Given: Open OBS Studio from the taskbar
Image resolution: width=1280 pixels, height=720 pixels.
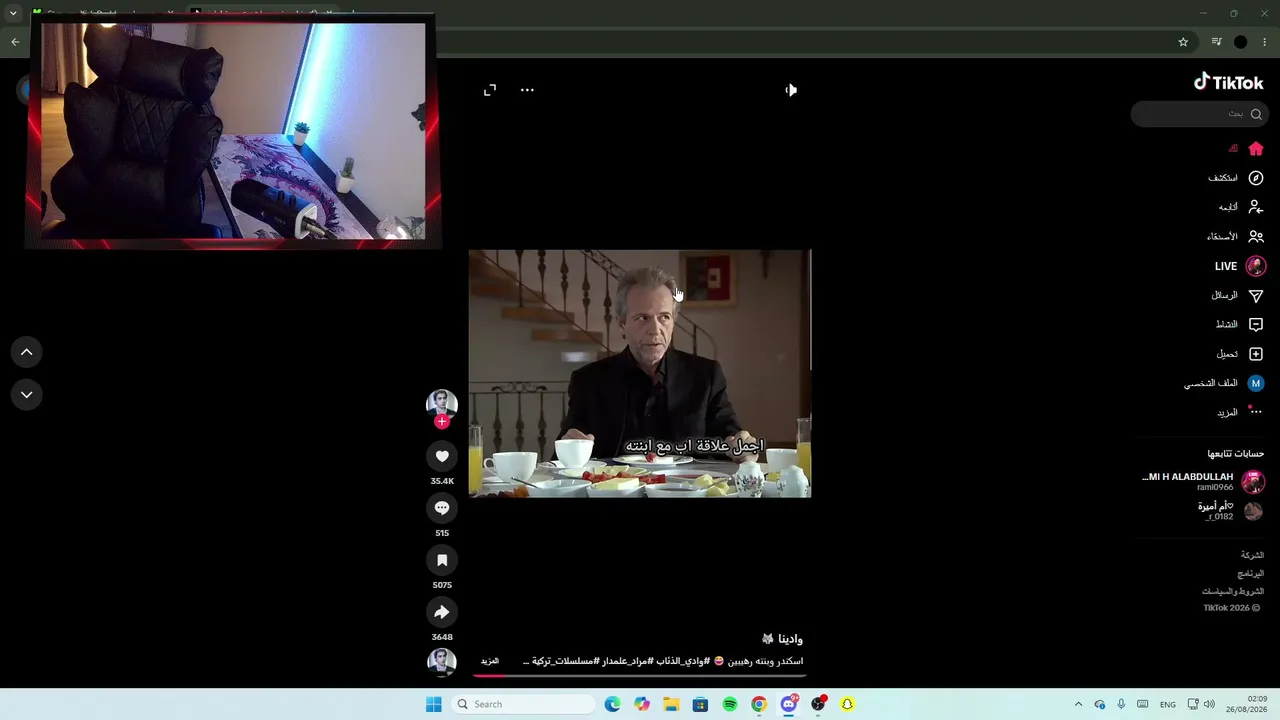Looking at the screenshot, I should [x=818, y=704].
